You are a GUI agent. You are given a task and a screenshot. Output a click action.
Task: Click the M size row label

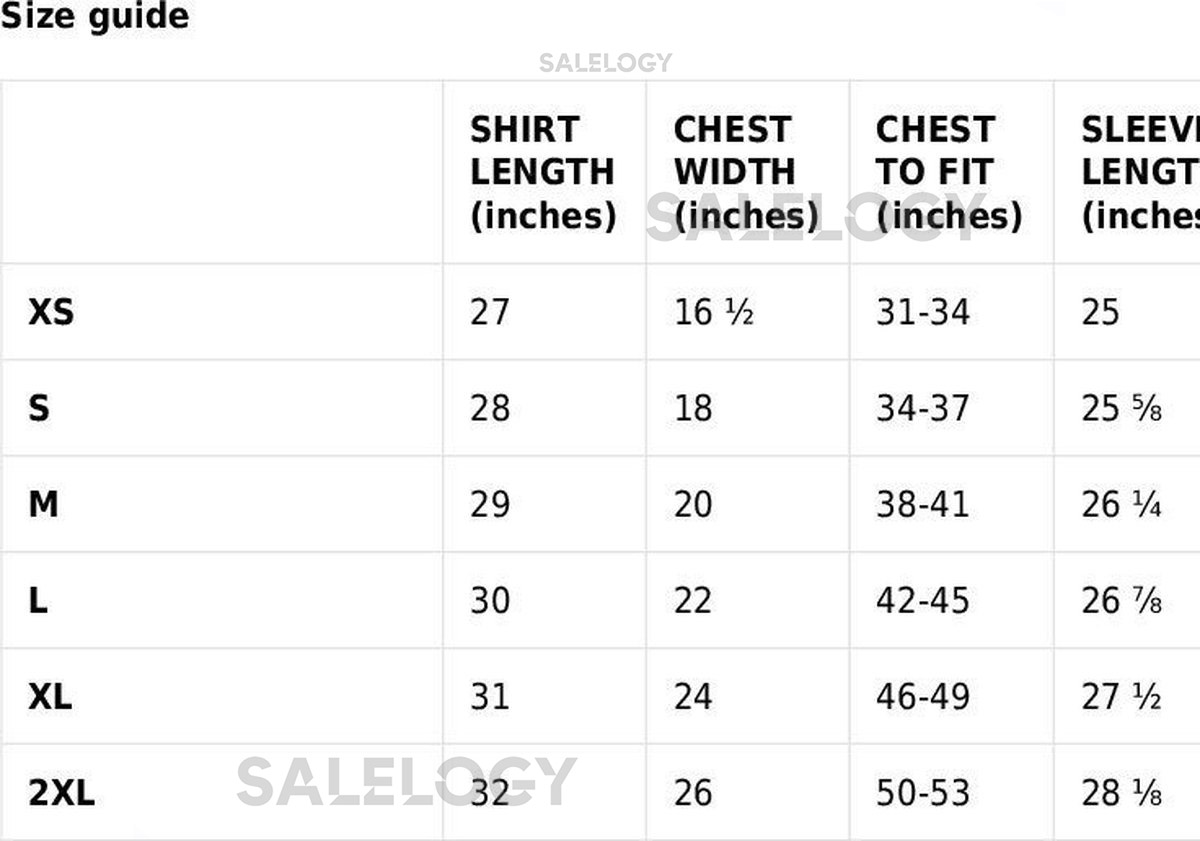pos(43,505)
